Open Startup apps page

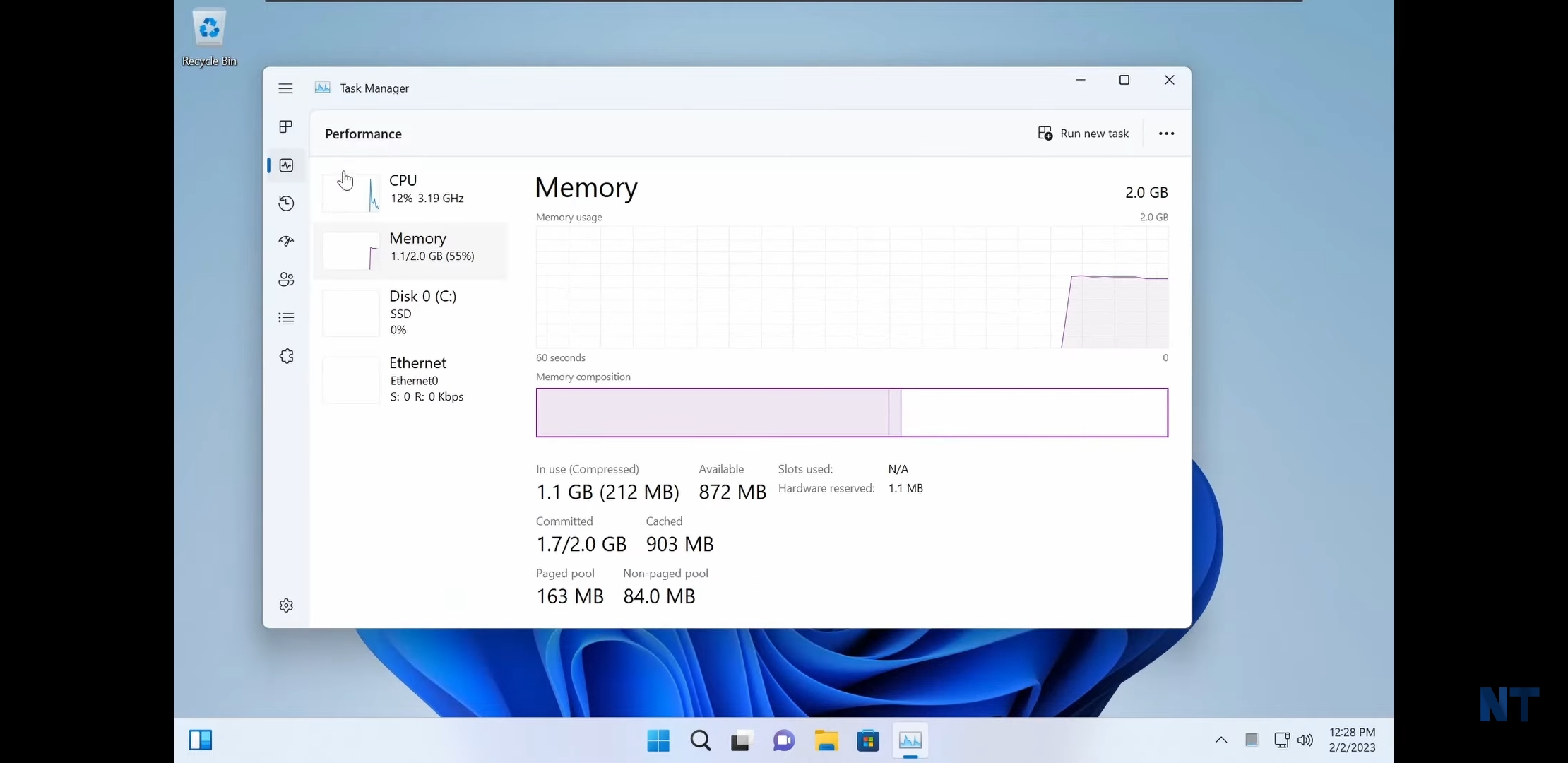[x=286, y=241]
